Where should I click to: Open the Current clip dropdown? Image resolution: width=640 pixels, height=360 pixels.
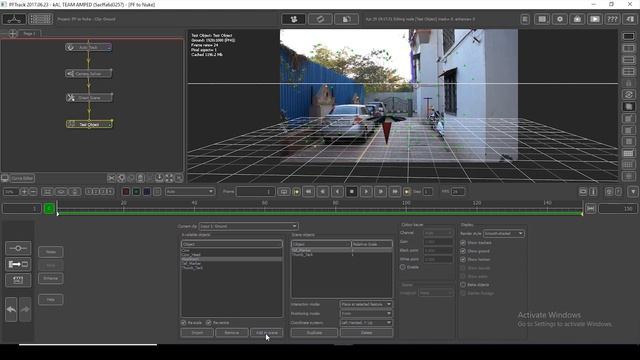point(248,226)
